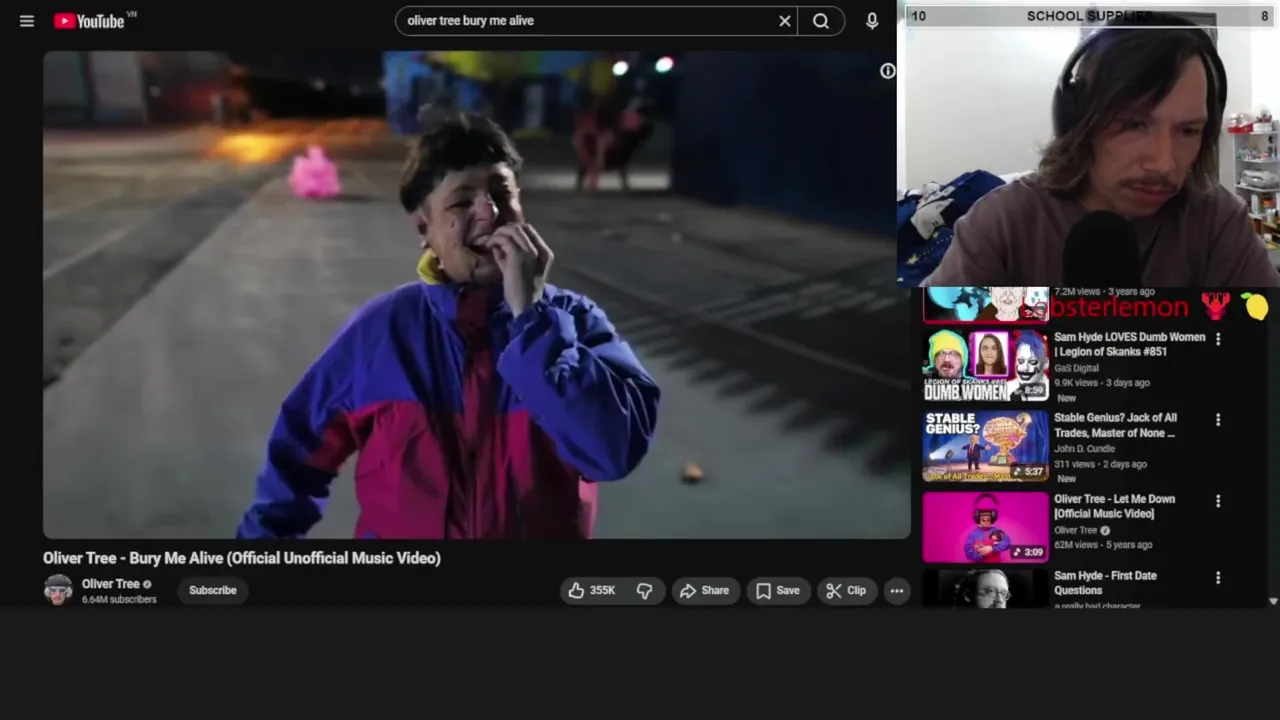
Task: Open the YouTube hamburger guide menu
Action: coord(27,21)
